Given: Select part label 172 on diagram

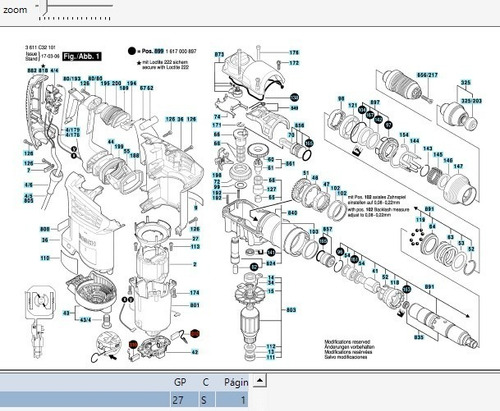Looking at the screenshot, I should tap(294, 63).
